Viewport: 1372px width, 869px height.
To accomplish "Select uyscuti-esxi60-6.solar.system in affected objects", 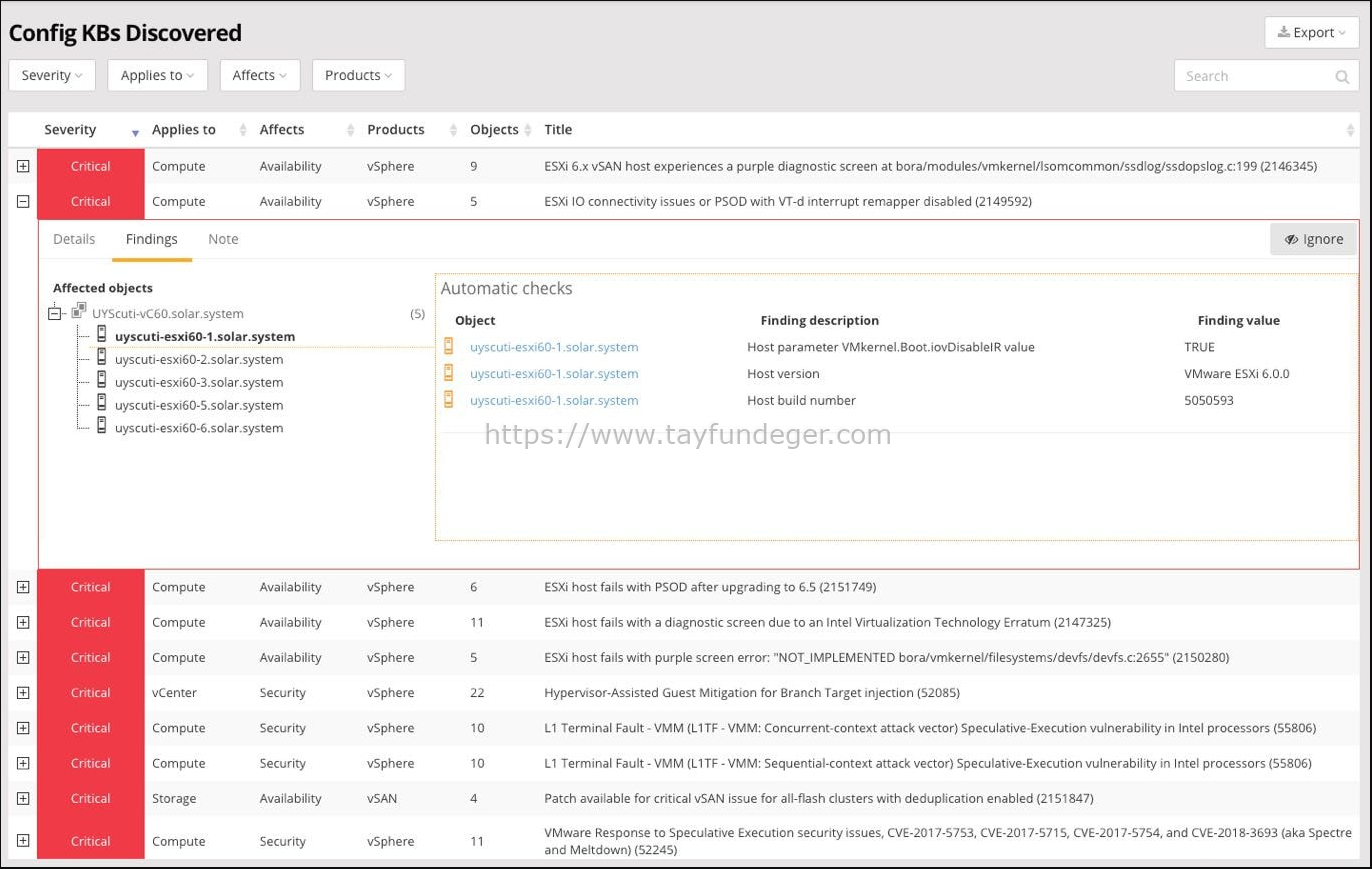I will click(199, 428).
